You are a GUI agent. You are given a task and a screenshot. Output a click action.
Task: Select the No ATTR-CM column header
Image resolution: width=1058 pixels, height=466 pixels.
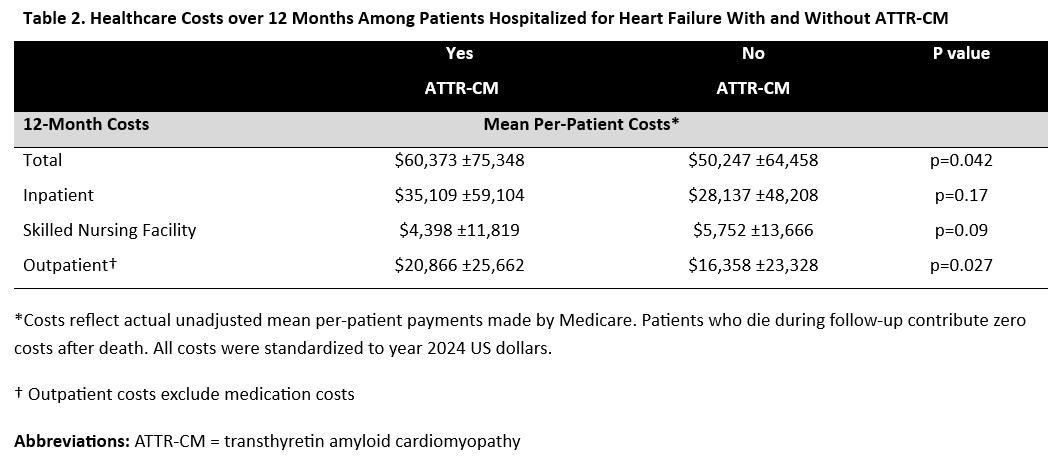click(x=753, y=70)
